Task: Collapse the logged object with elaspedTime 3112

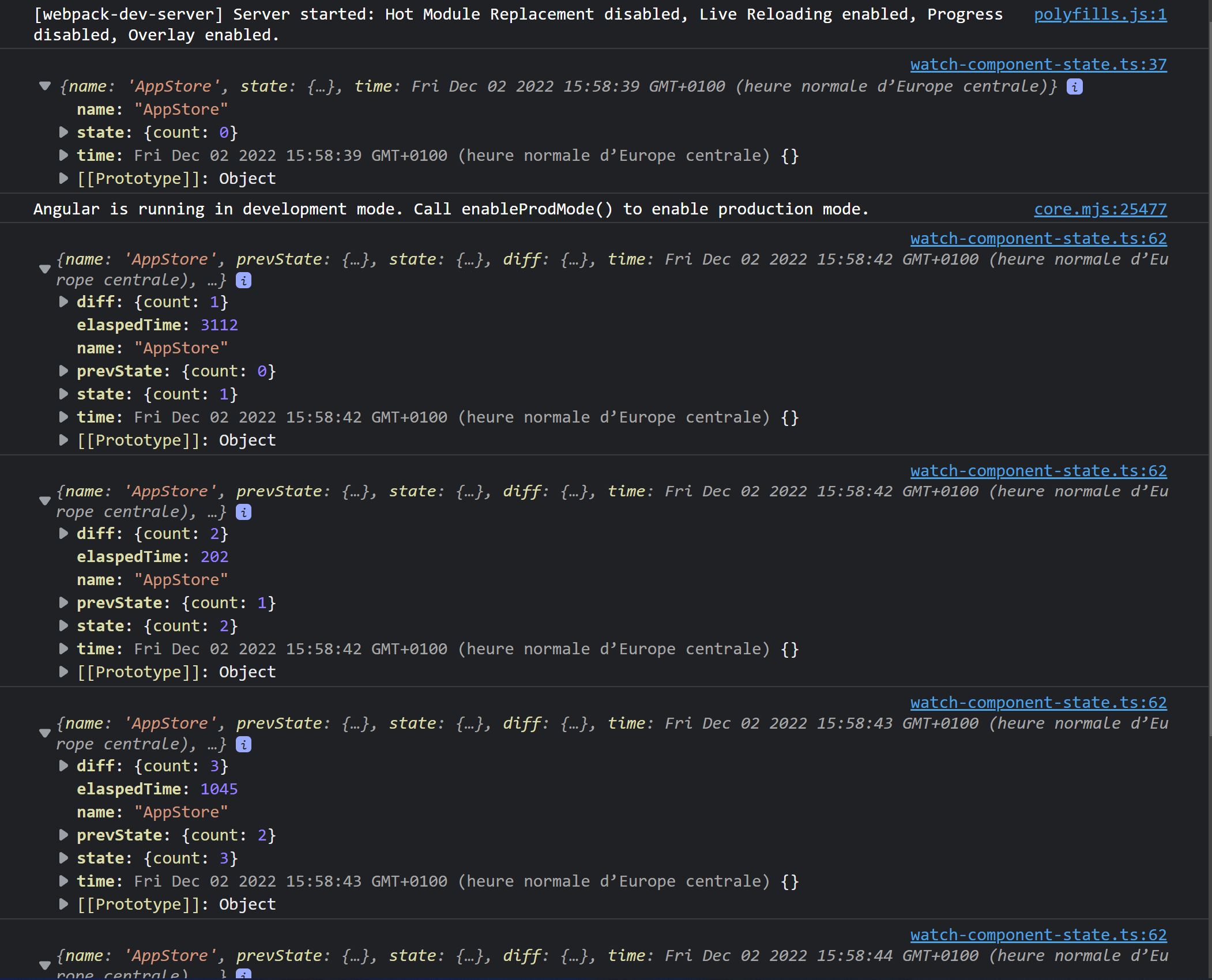Action: click(x=44, y=269)
